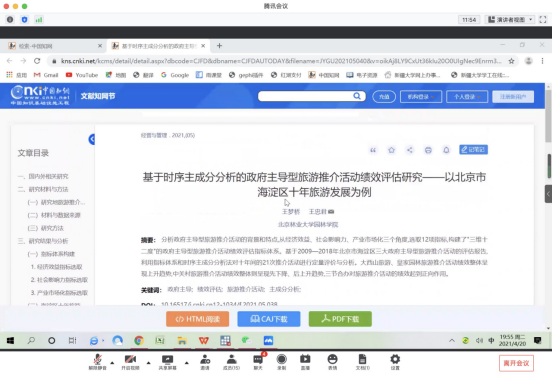Open WPS from the Windows taskbar
This screenshot has height=376, width=553.
204,340
